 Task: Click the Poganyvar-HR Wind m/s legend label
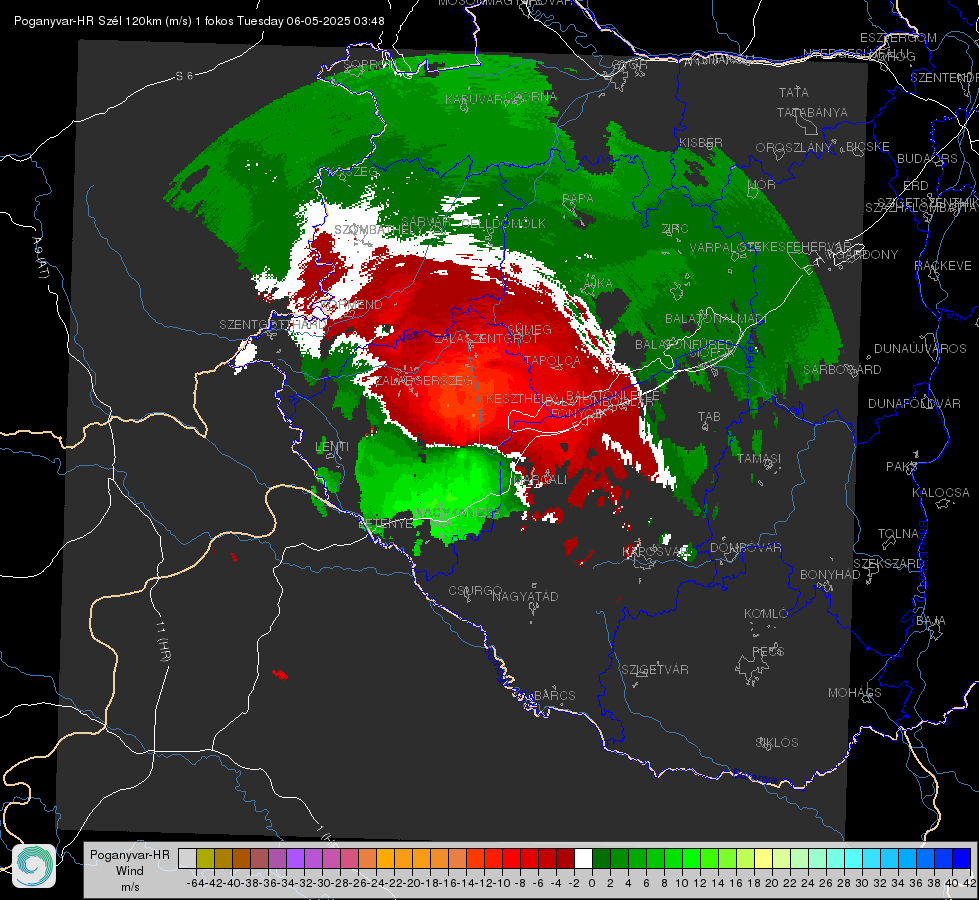(129, 871)
